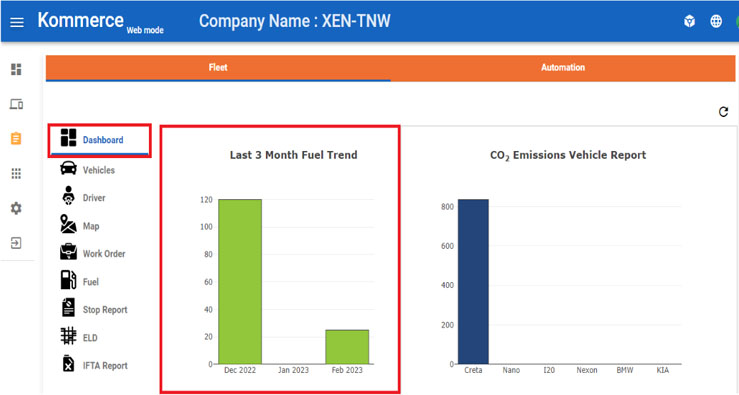Open the Fuel menu item
This screenshot has height=395, width=739.
pyautogui.click(x=90, y=282)
